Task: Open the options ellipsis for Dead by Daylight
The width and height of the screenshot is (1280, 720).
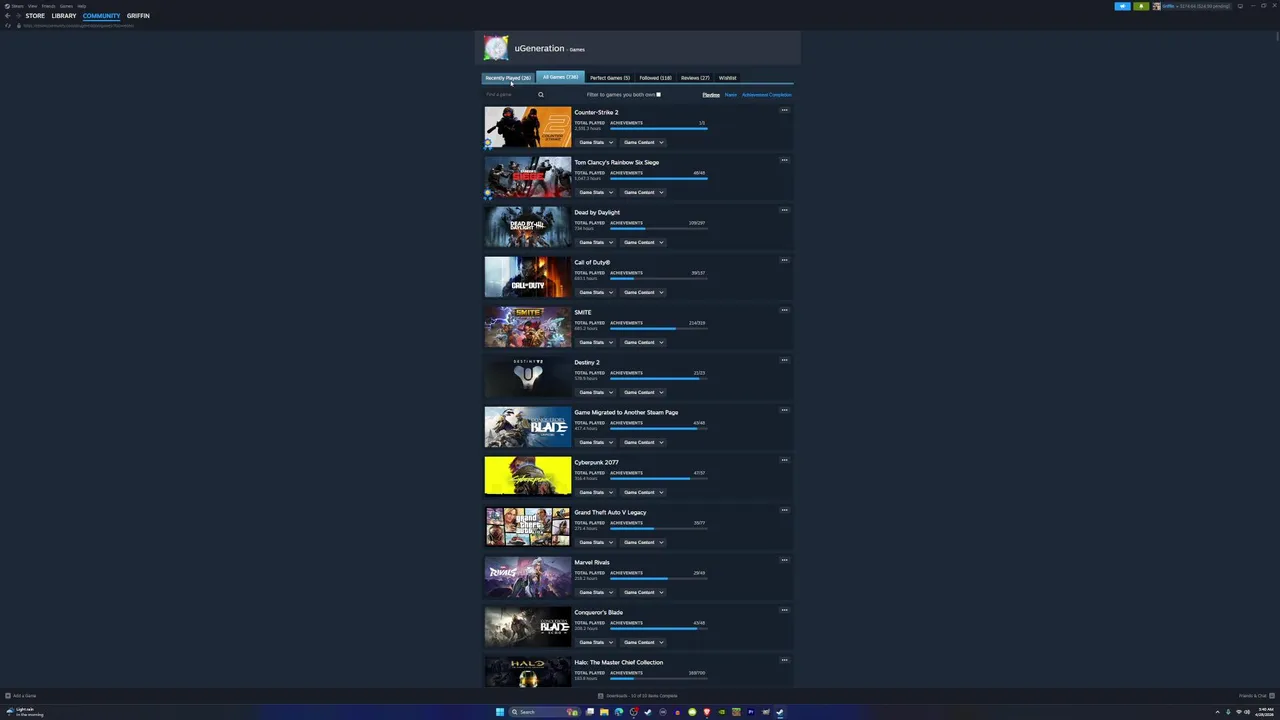Action: 784,210
